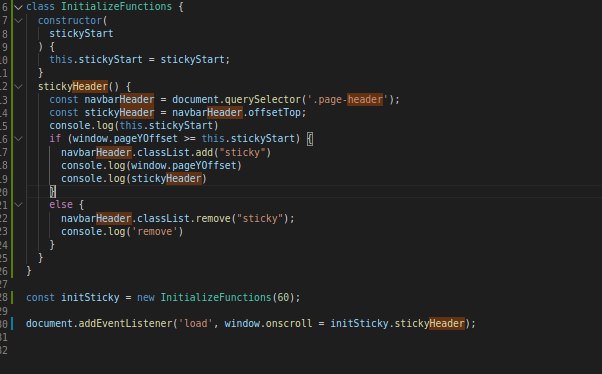The image size is (602, 374).
Task: Click 'navbarHeader.classList.add("sticky")' line
Action: (166, 152)
